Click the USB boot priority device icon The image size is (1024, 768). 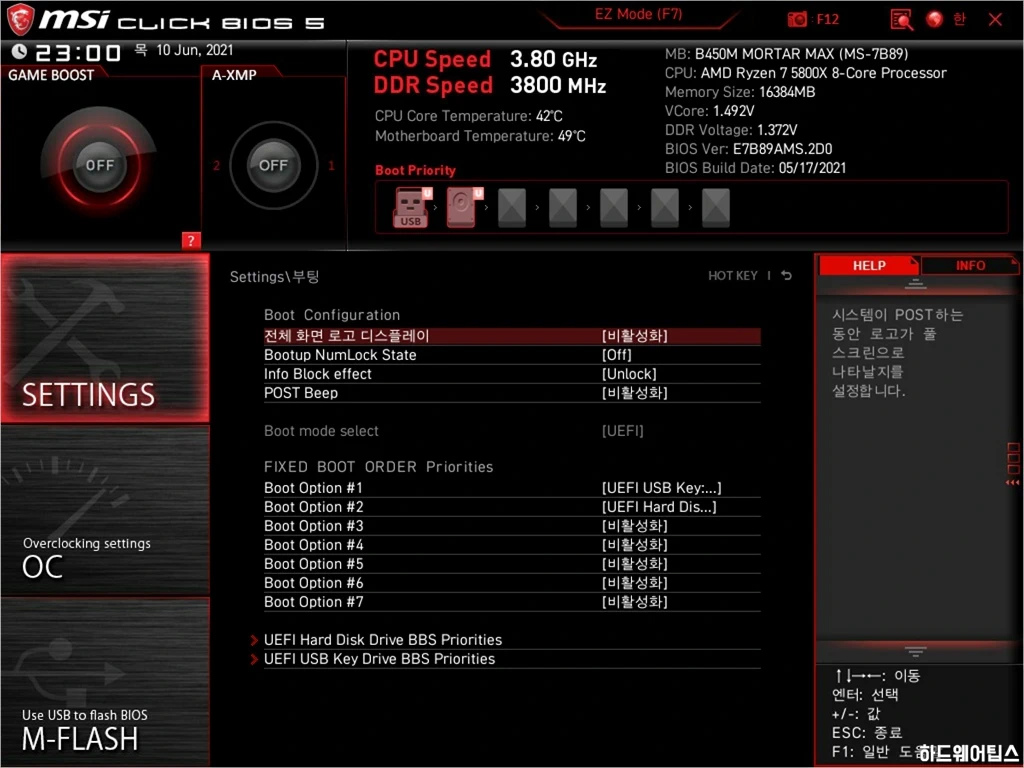tap(411, 208)
